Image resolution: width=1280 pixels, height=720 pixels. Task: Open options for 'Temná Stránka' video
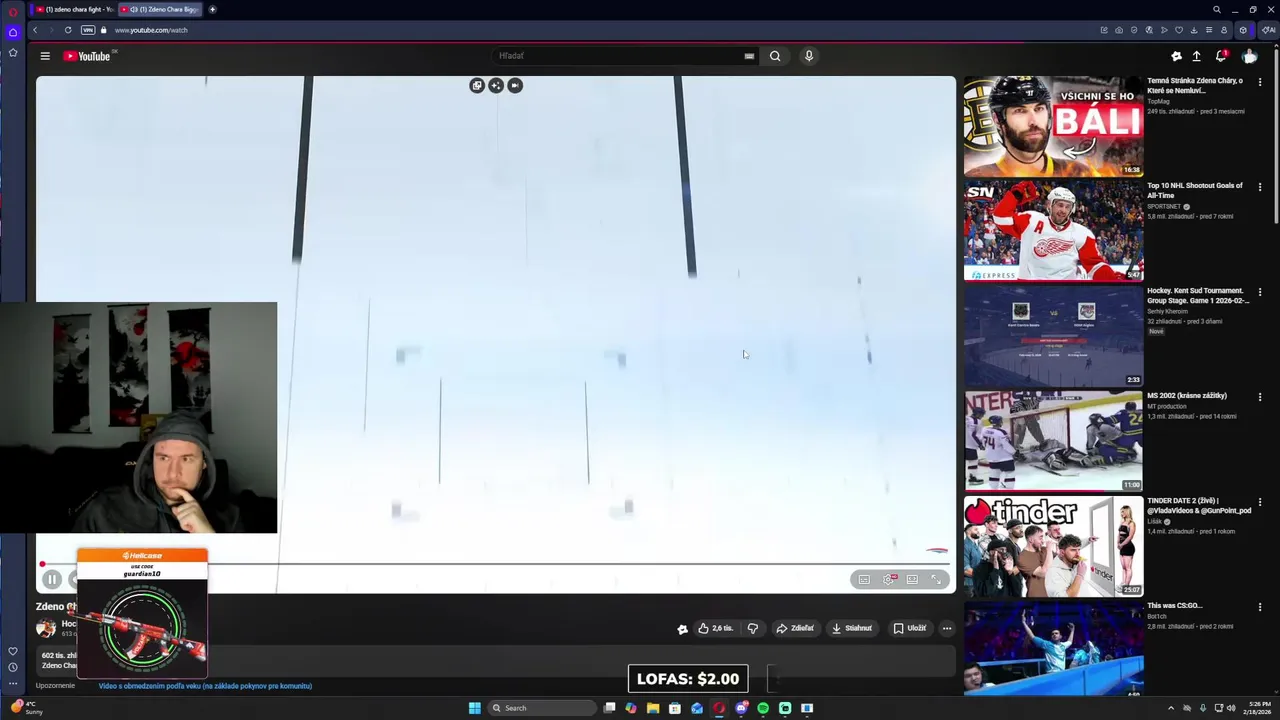coord(1260,82)
